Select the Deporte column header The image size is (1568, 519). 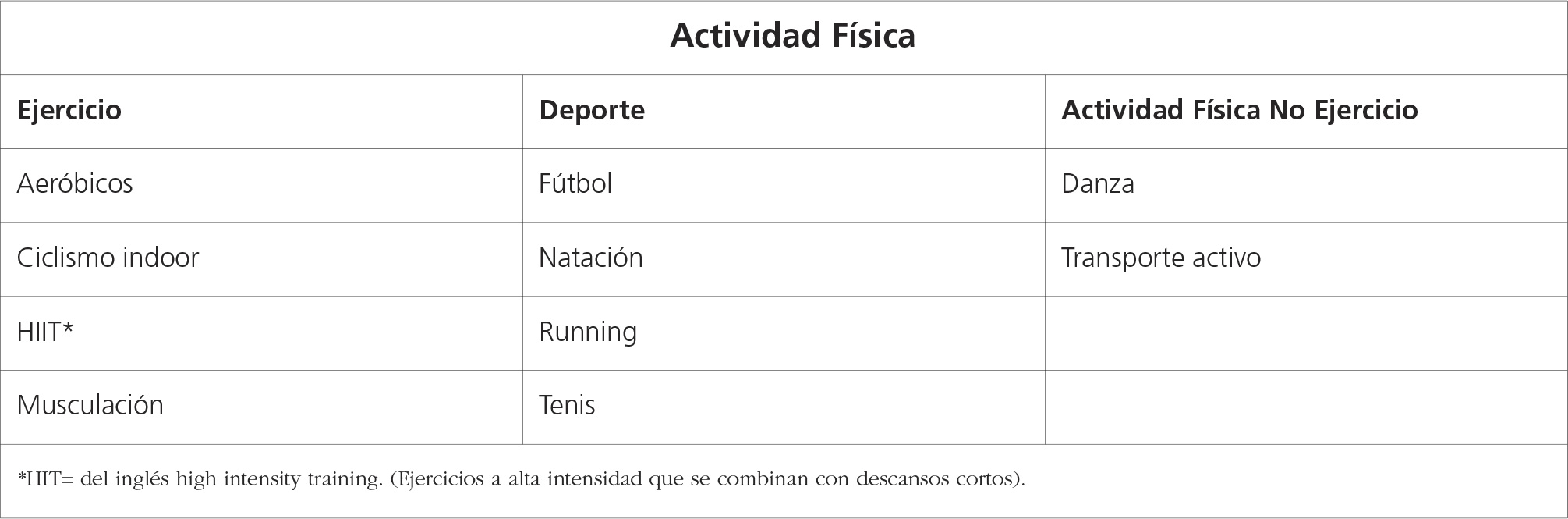[592, 110]
